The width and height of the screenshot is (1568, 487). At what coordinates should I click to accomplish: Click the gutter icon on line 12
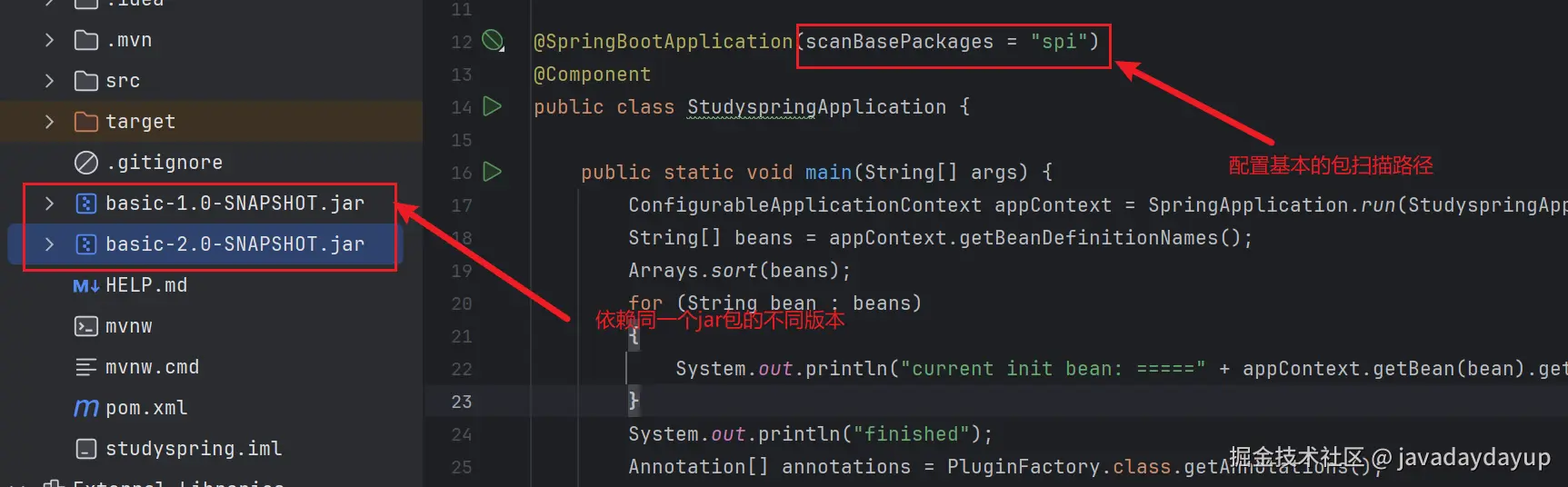[x=492, y=40]
